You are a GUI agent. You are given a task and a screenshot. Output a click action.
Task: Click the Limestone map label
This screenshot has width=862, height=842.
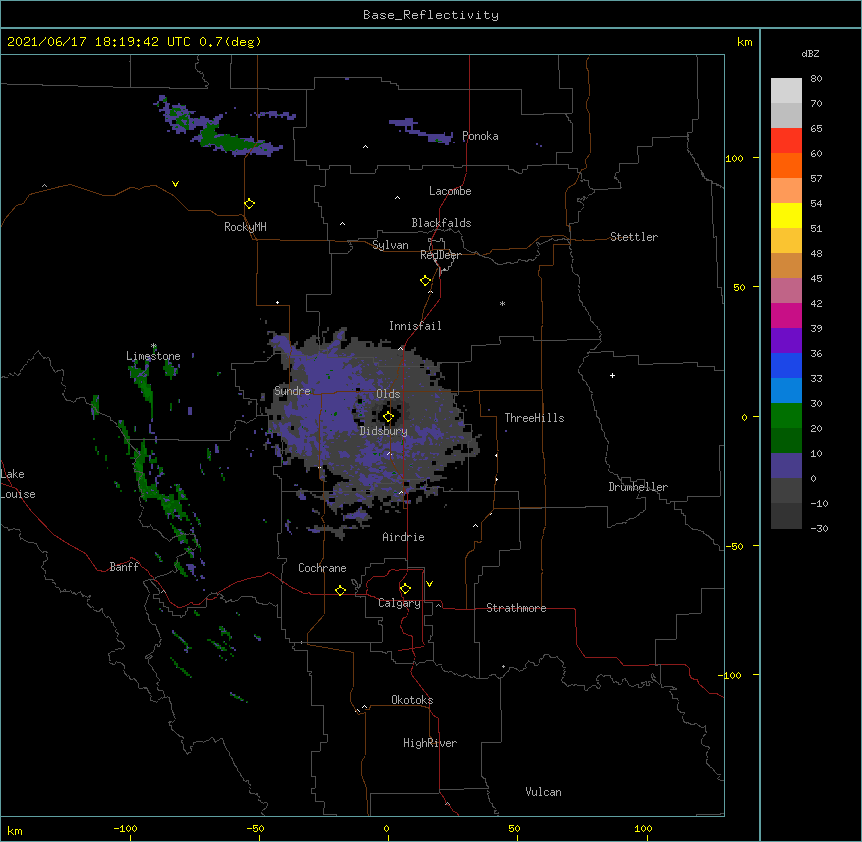click(153, 356)
